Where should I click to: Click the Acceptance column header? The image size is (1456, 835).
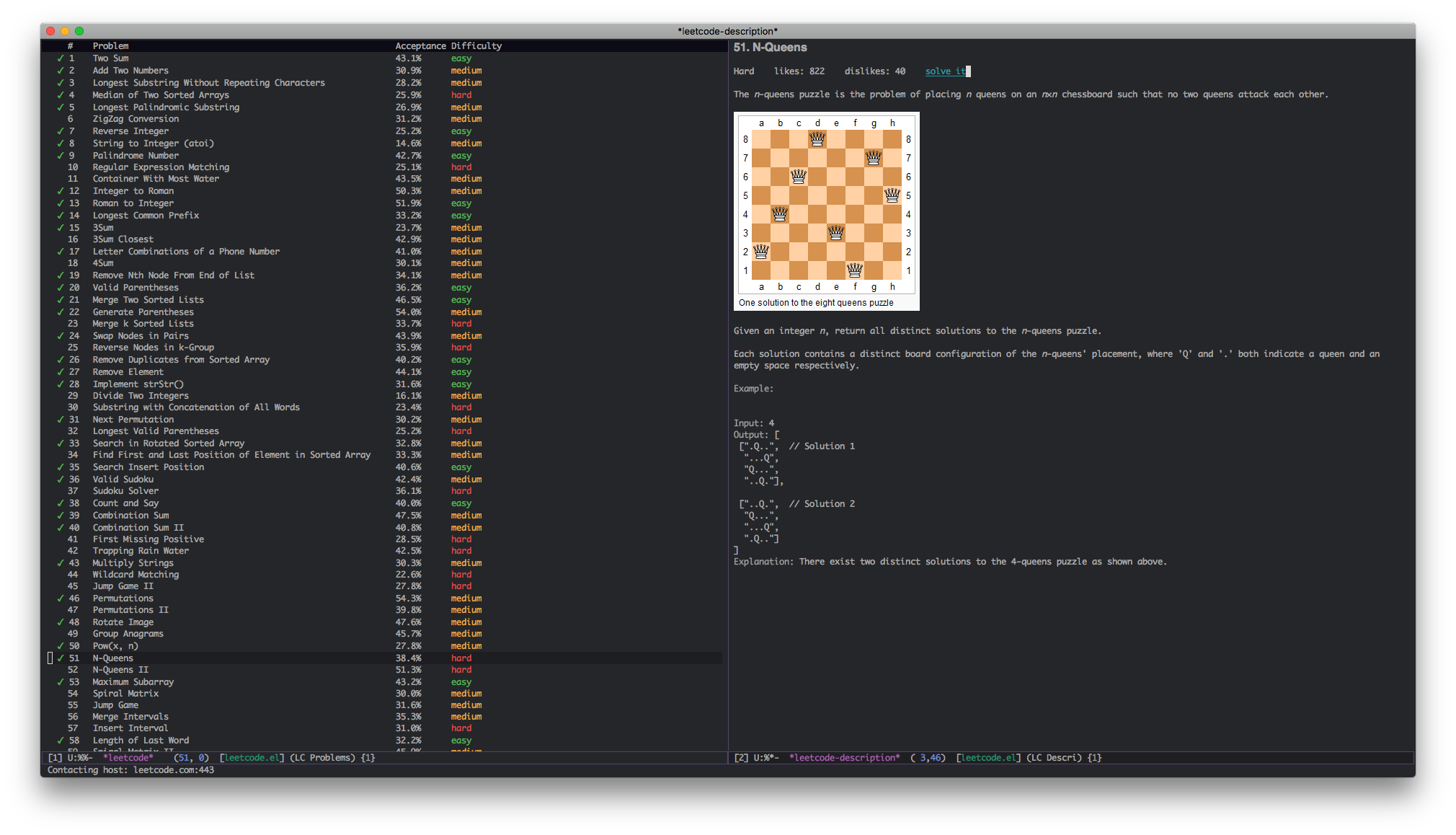point(420,46)
